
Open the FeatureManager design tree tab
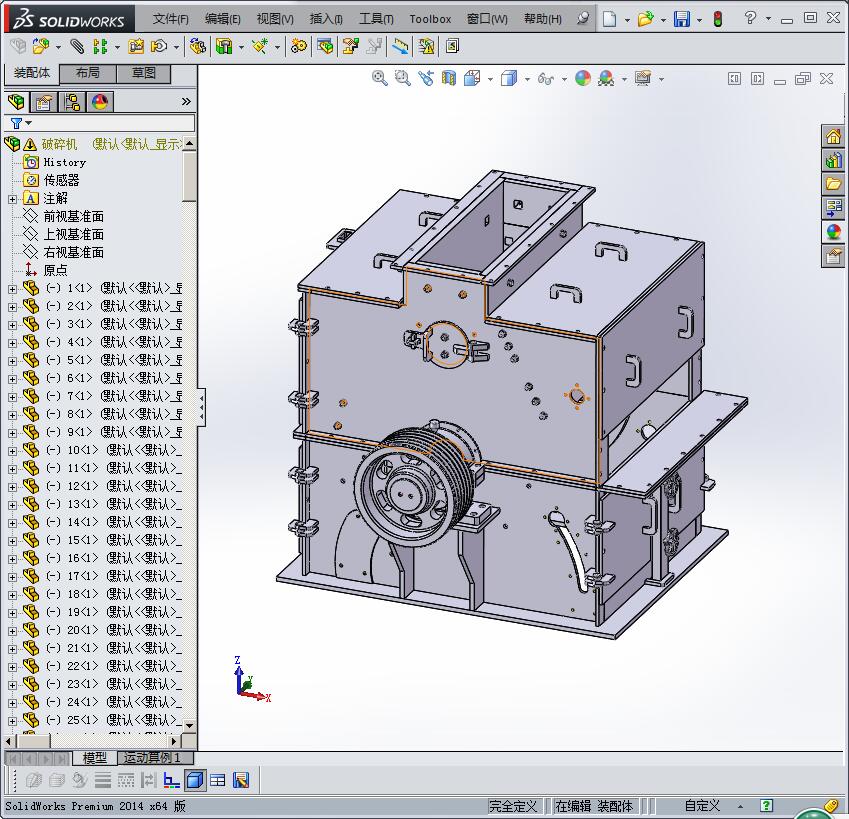[16, 102]
